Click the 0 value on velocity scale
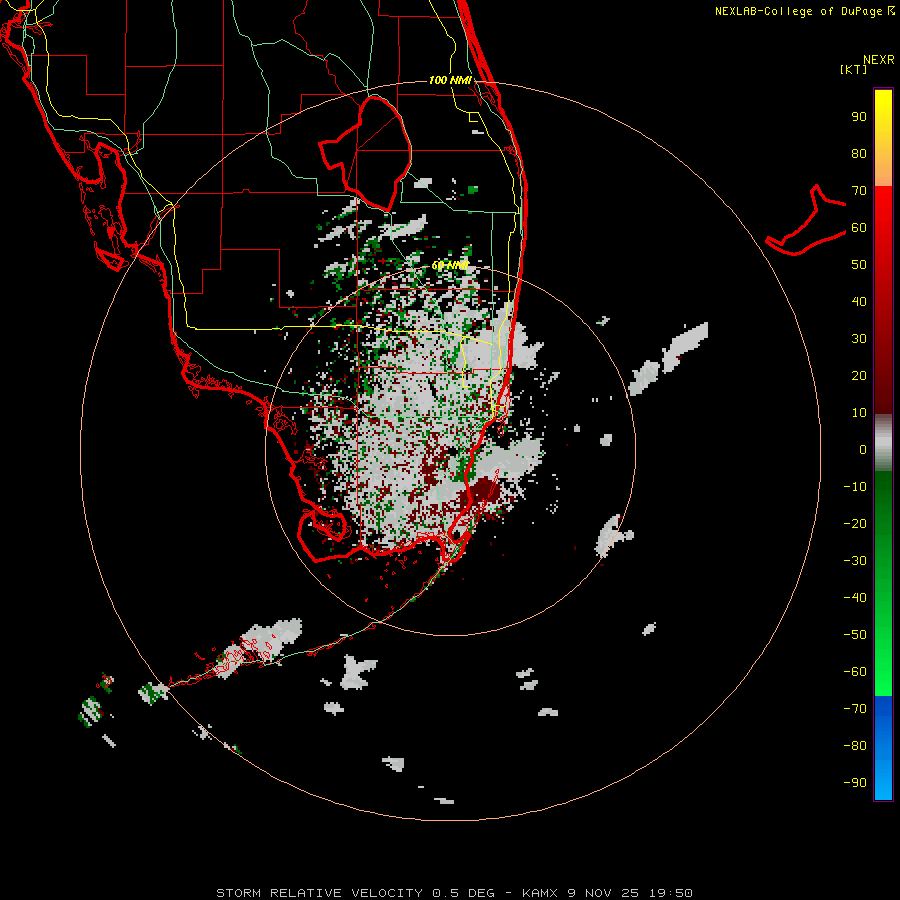The image size is (900, 900). point(863,450)
